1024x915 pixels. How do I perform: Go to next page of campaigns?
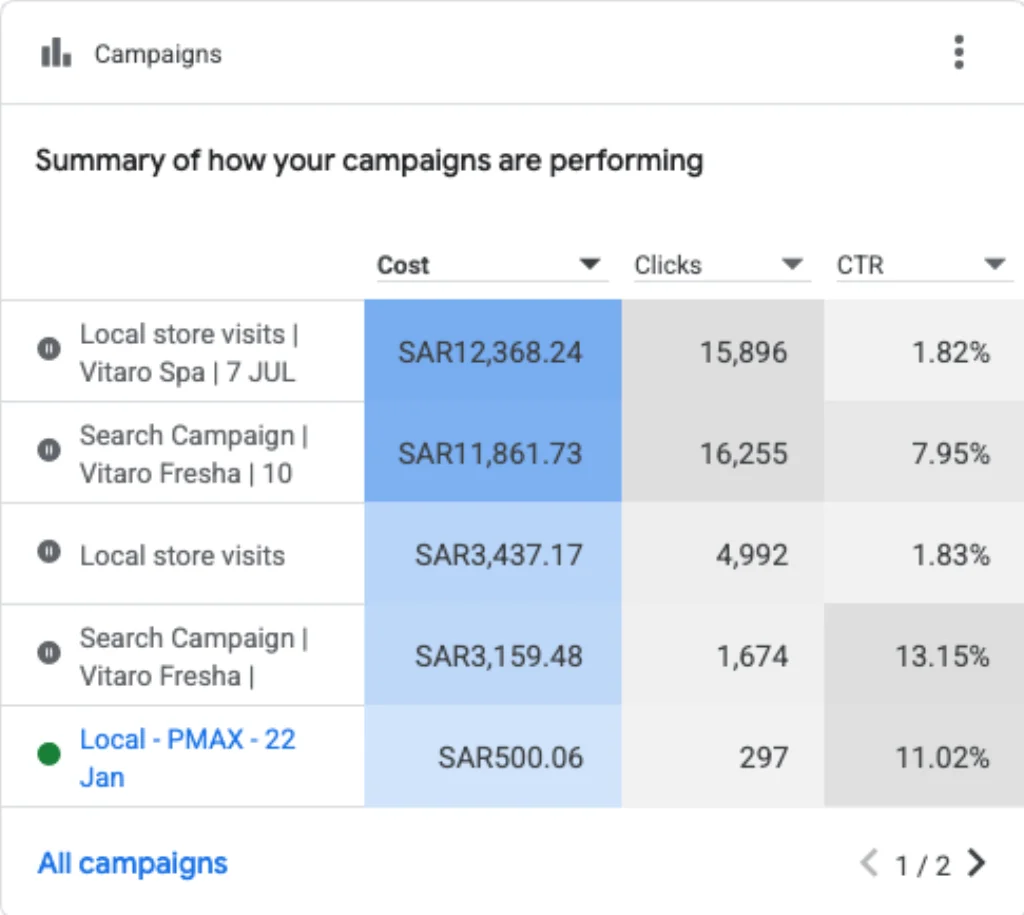point(976,863)
